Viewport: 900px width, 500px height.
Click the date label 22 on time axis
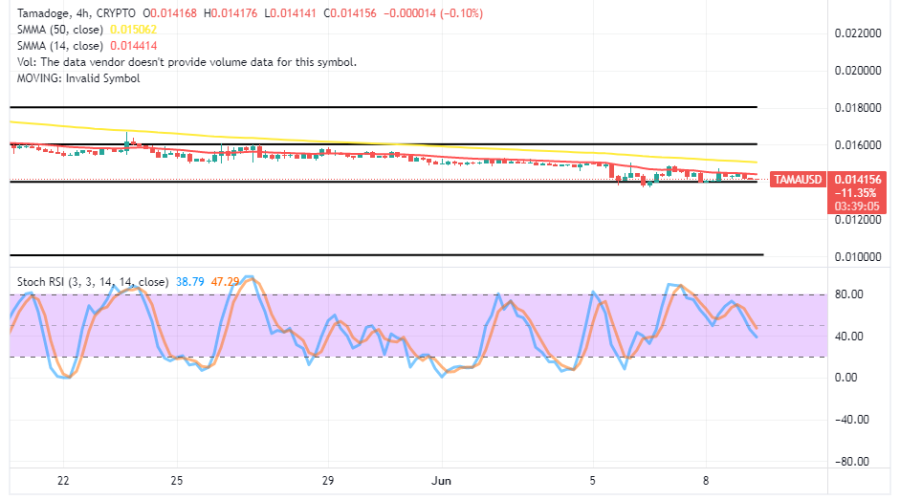coord(63,480)
